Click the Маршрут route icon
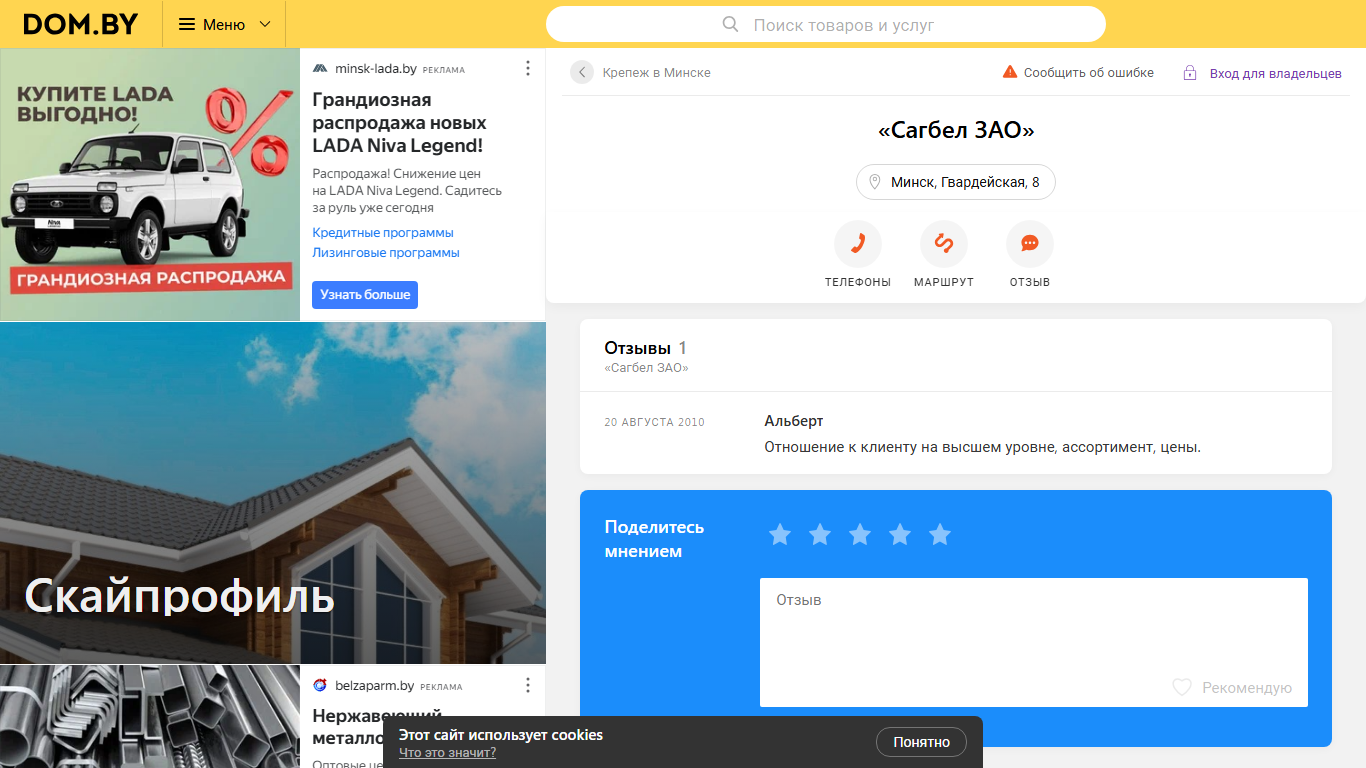This screenshot has height=768, width=1366. [944, 243]
